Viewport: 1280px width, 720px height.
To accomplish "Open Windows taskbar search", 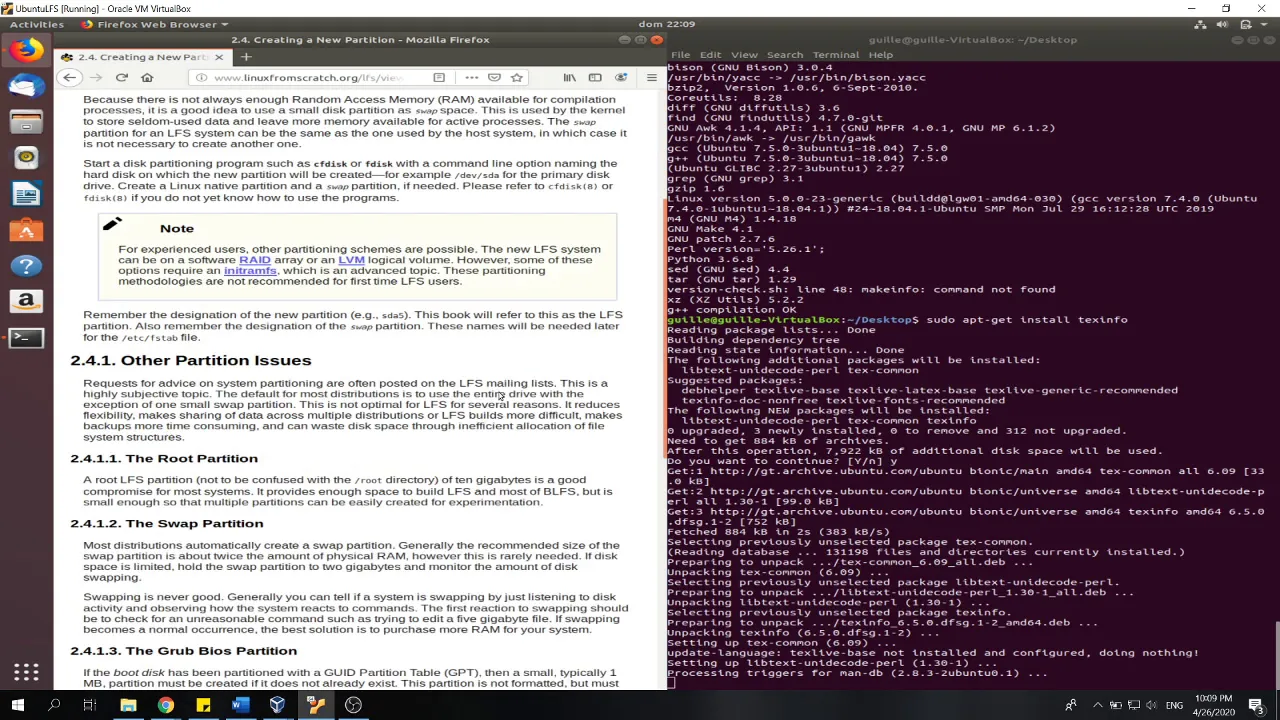I will coord(54,705).
